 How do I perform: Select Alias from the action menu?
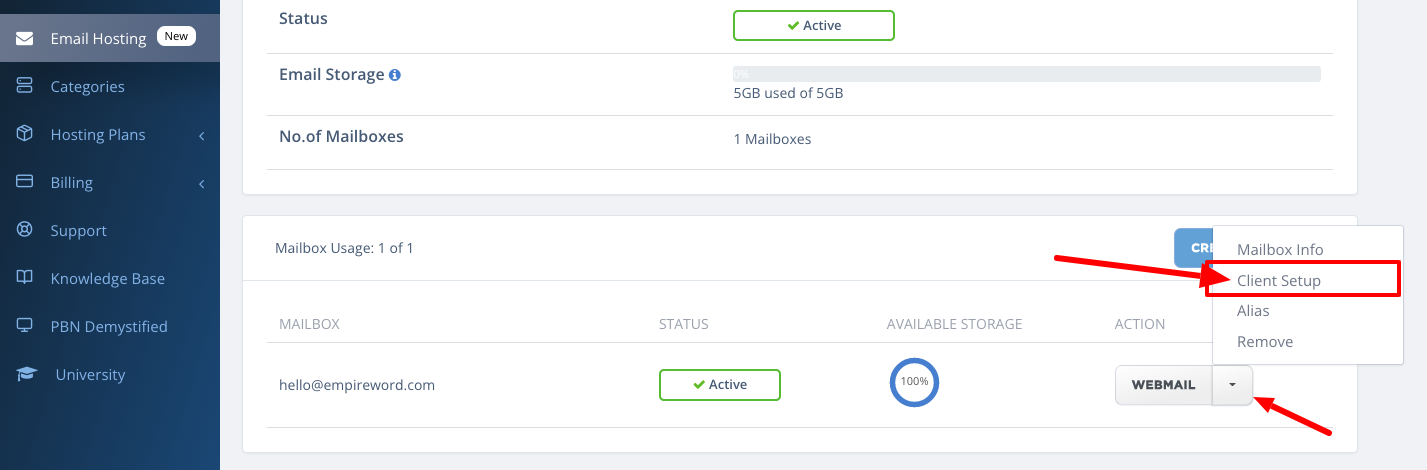click(1253, 311)
